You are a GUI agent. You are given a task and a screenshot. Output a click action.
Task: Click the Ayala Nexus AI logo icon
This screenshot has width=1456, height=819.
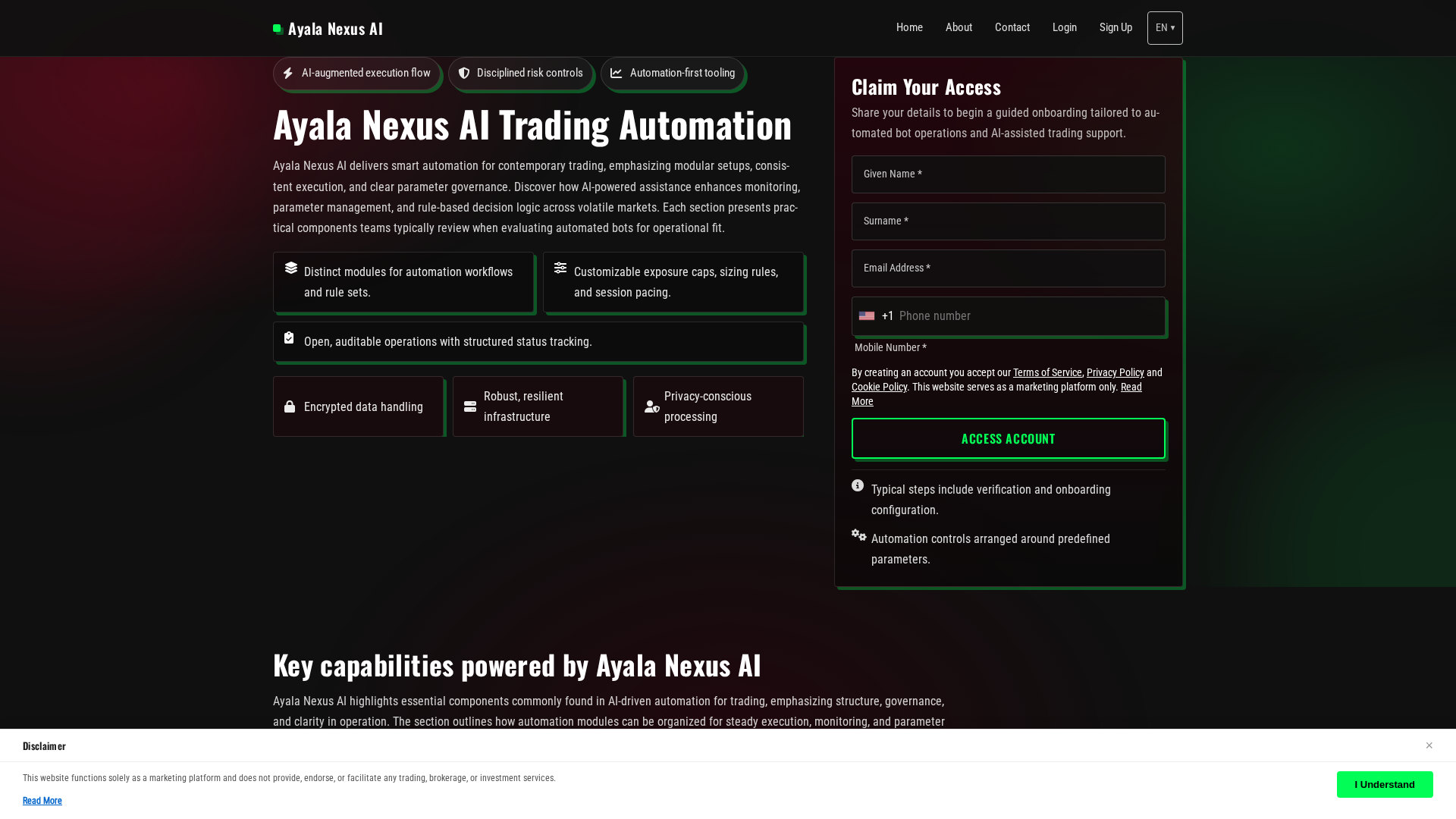[278, 29]
